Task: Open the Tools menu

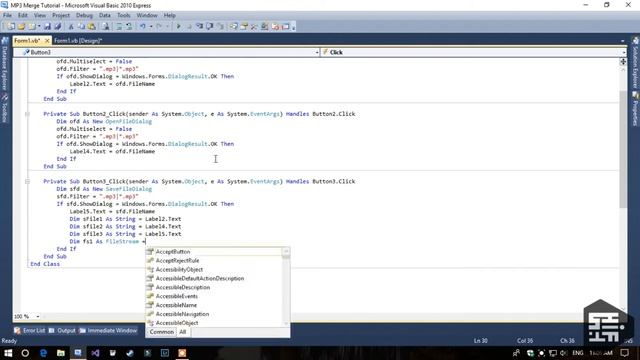Action: [x=124, y=15]
